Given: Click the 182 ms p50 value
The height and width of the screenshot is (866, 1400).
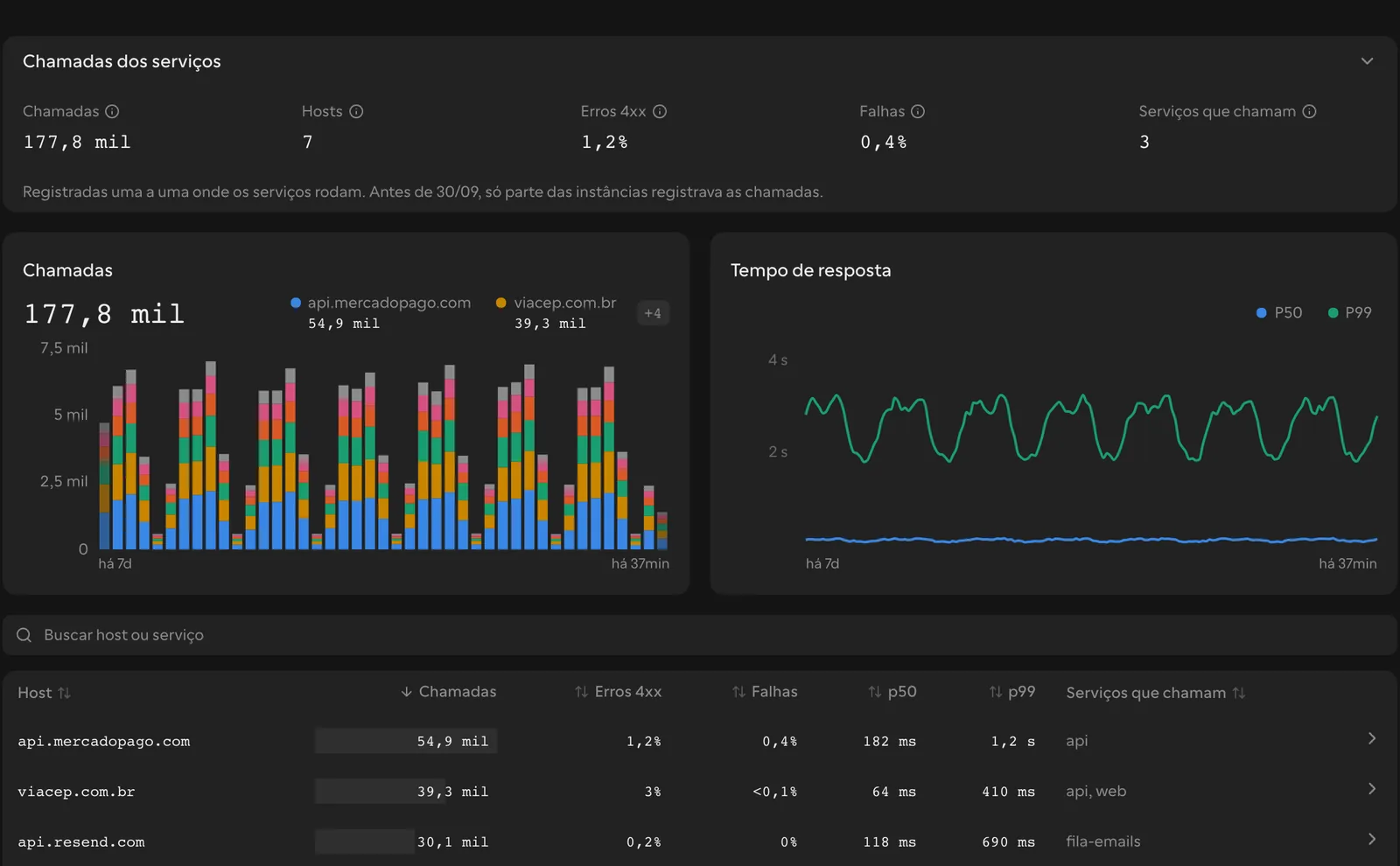Looking at the screenshot, I should [889, 742].
